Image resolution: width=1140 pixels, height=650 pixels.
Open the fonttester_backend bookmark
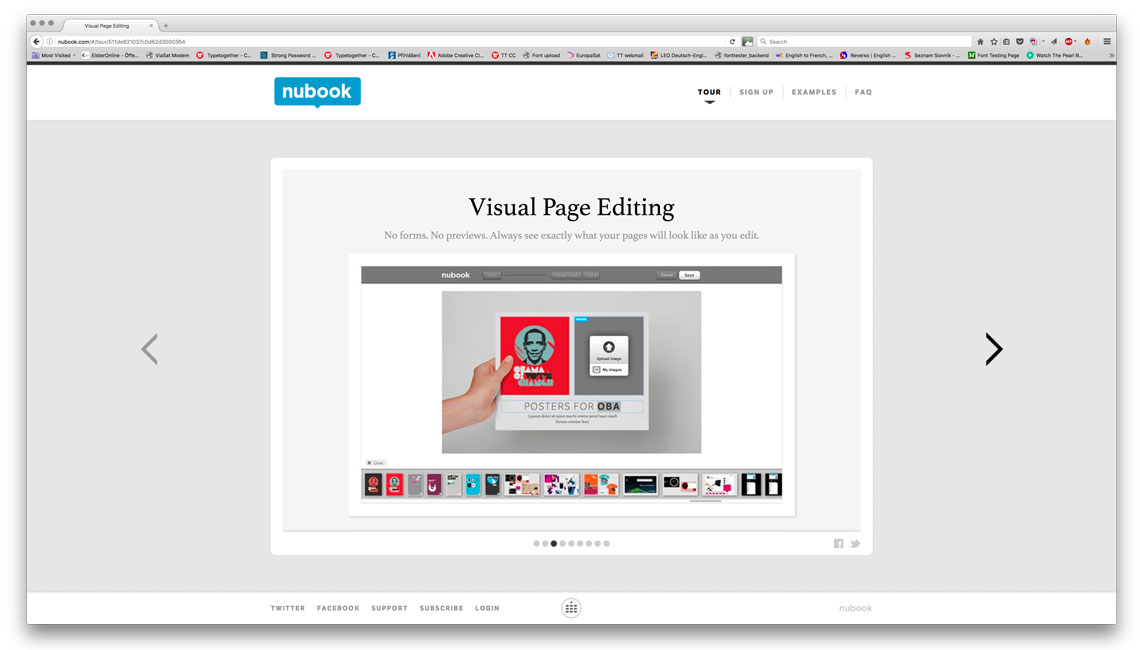tap(742, 55)
